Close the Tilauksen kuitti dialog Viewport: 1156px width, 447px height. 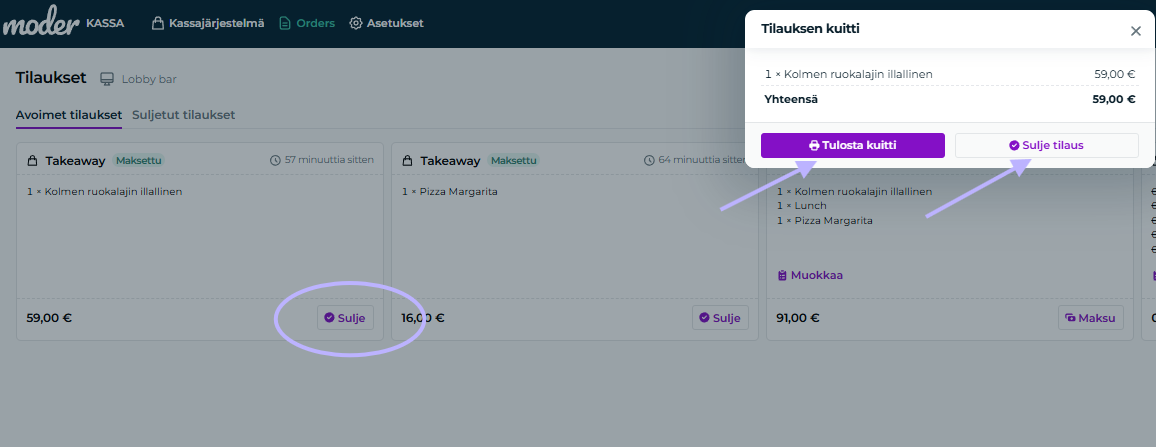click(x=1135, y=31)
